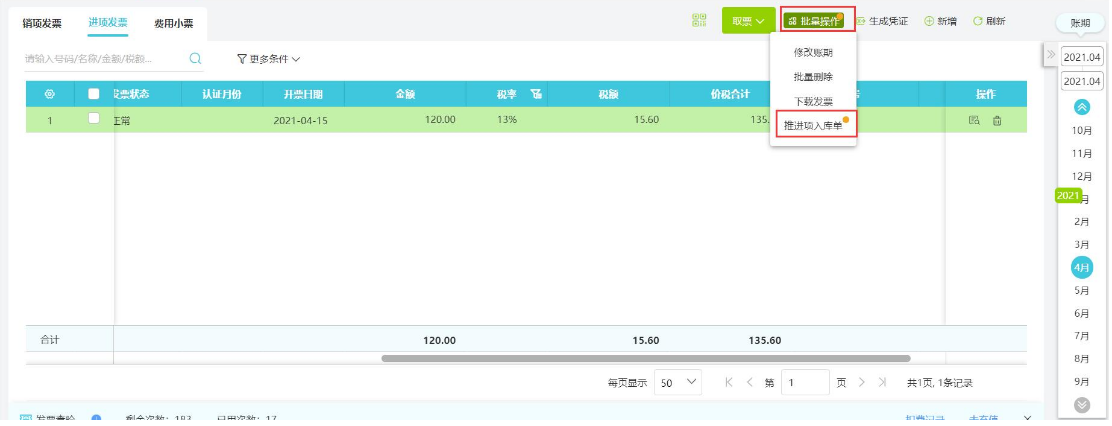Click the search magnifier icon
1112x426 pixels.
tap(195, 59)
